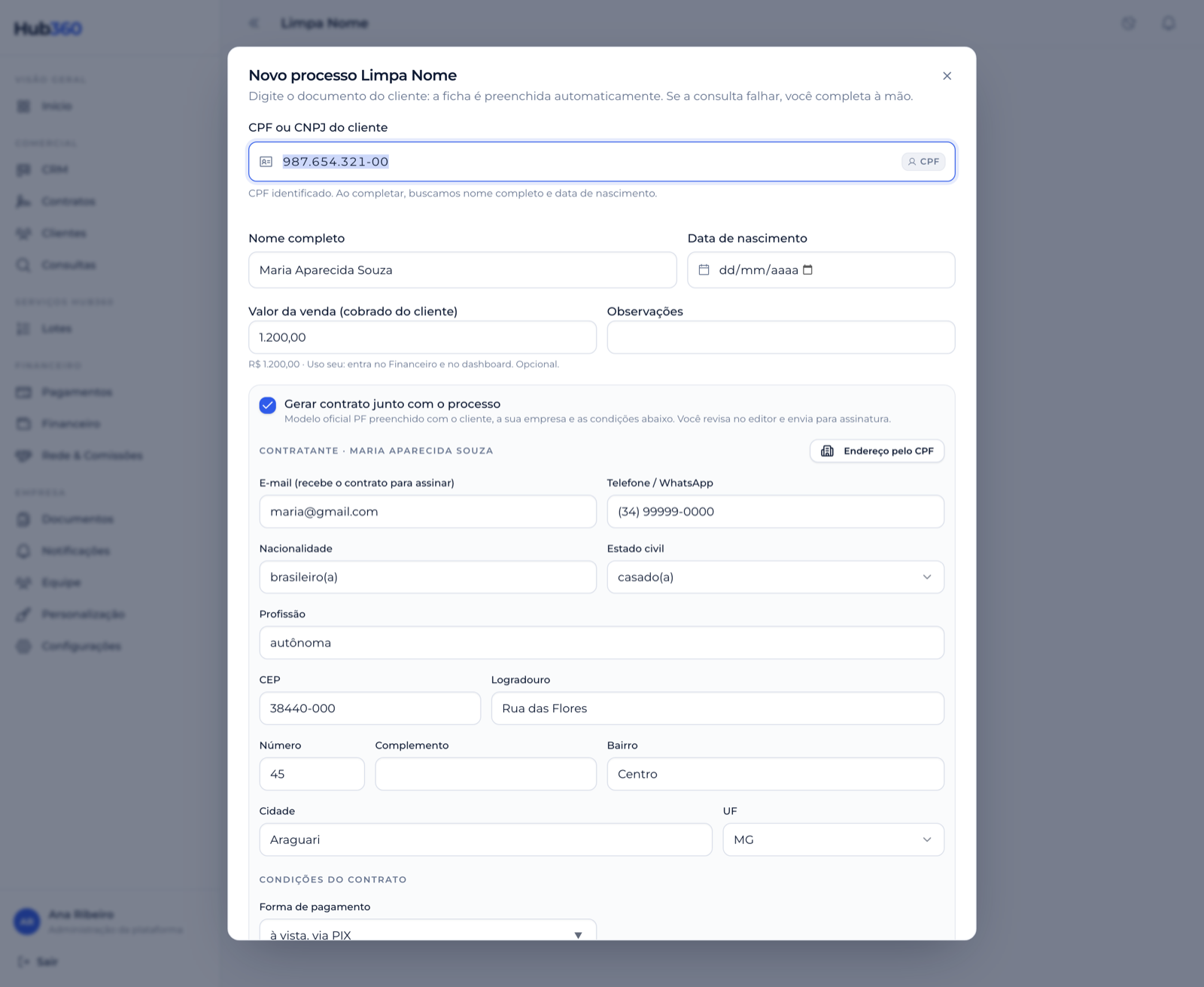Click the empty Complemento field
This screenshot has height=987, width=1204.
pos(485,774)
